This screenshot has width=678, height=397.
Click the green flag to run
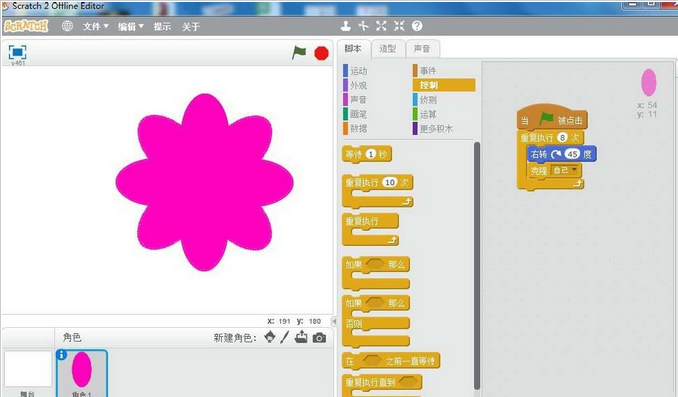point(299,53)
